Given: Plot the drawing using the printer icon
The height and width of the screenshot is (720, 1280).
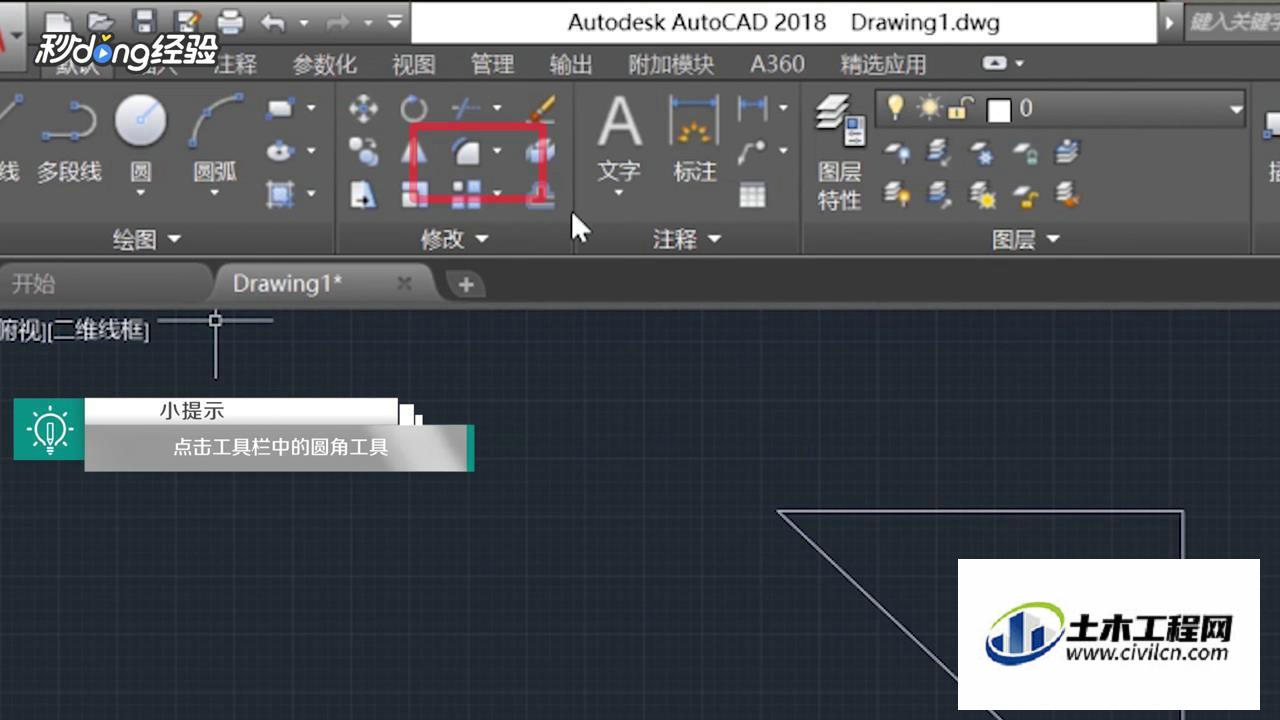Looking at the screenshot, I should 230,21.
